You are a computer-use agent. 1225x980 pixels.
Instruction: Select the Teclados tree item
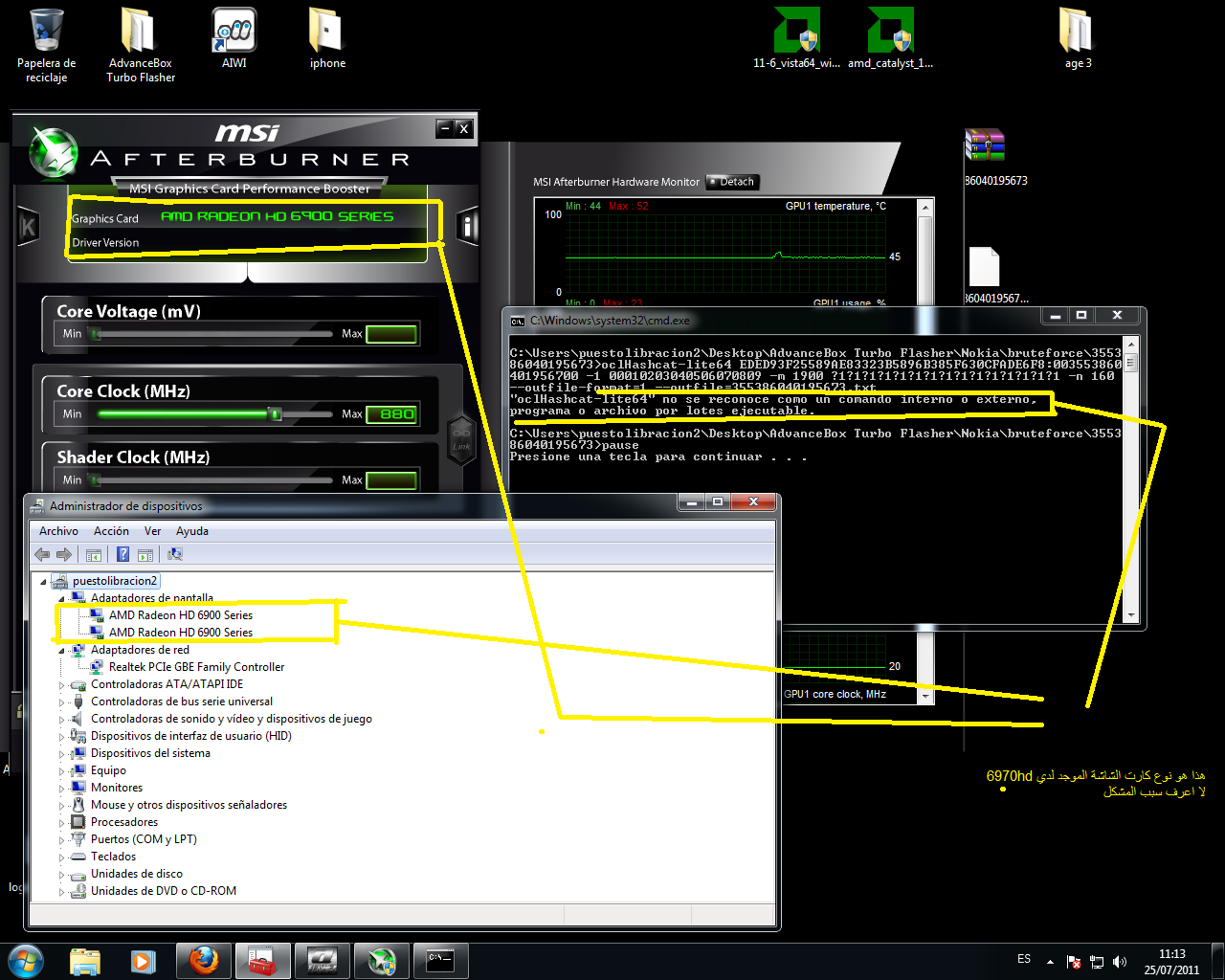113,857
